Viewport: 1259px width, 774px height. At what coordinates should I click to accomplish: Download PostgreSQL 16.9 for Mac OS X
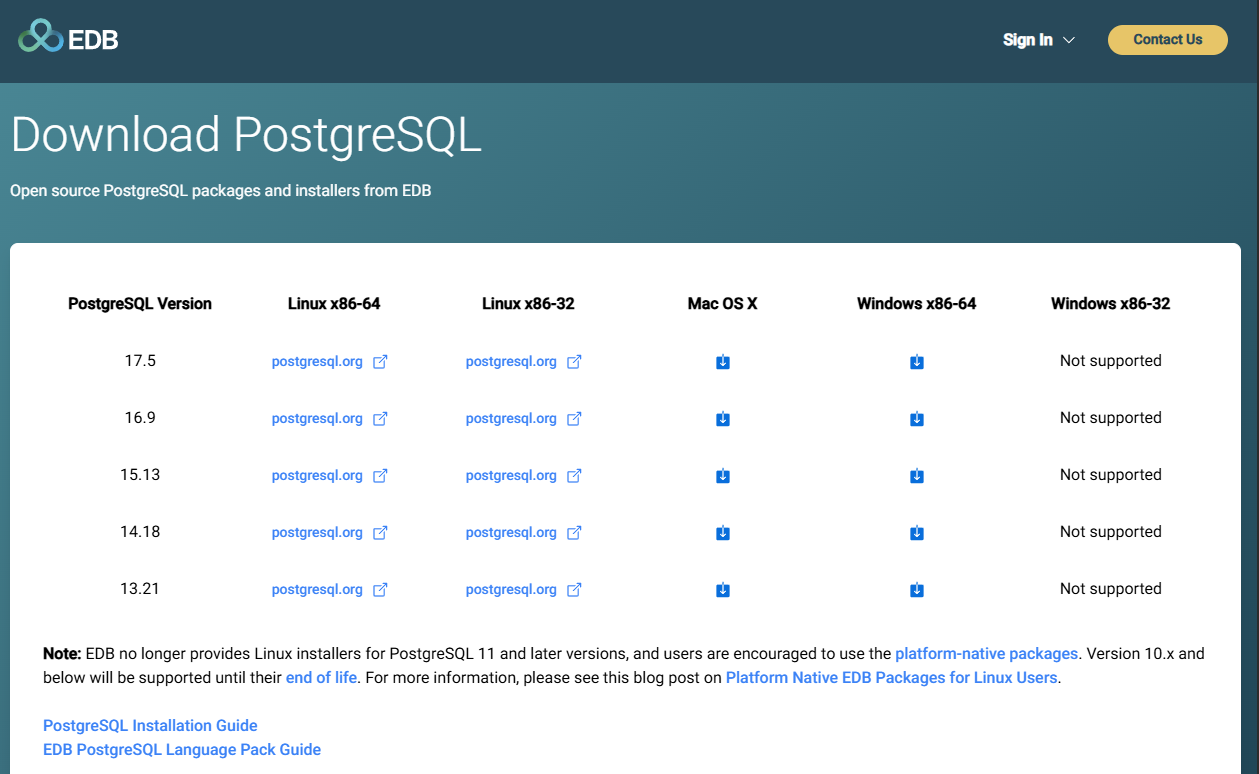[x=723, y=419]
